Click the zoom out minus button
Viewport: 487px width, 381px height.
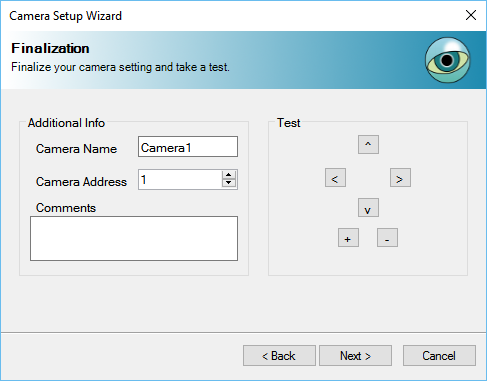coord(387,238)
